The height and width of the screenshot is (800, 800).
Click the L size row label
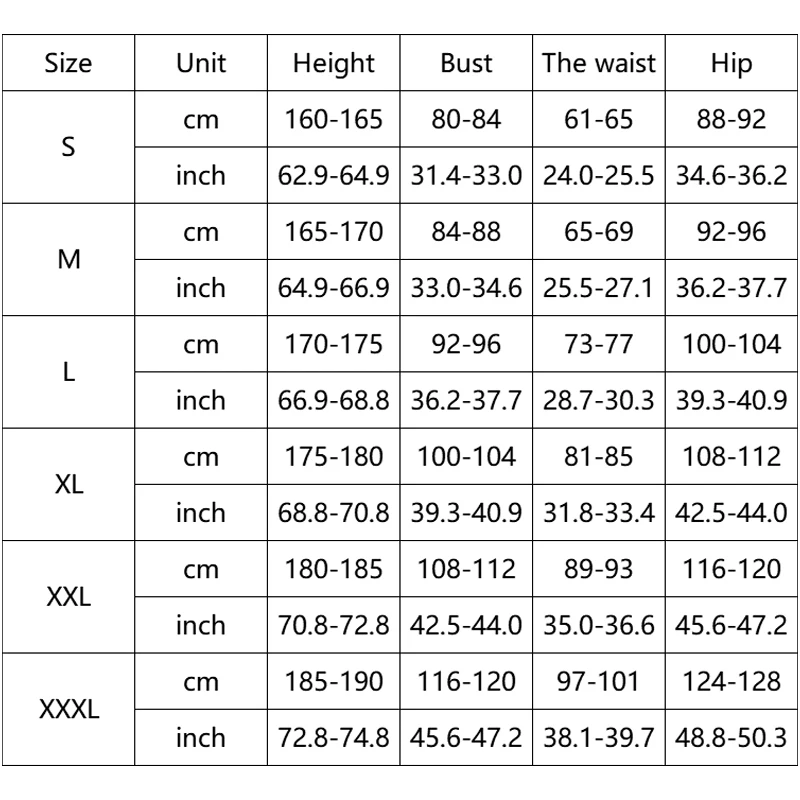coord(68,372)
